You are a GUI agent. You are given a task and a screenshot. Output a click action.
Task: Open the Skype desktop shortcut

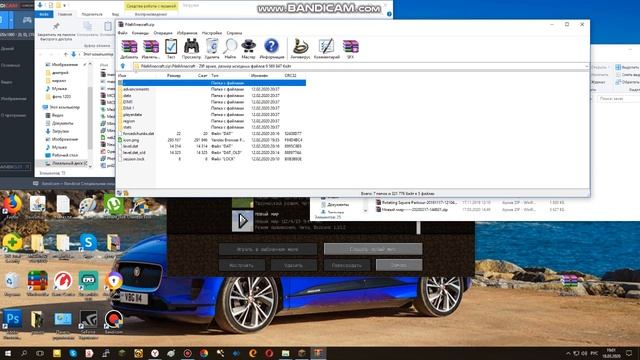(x=88, y=245)
